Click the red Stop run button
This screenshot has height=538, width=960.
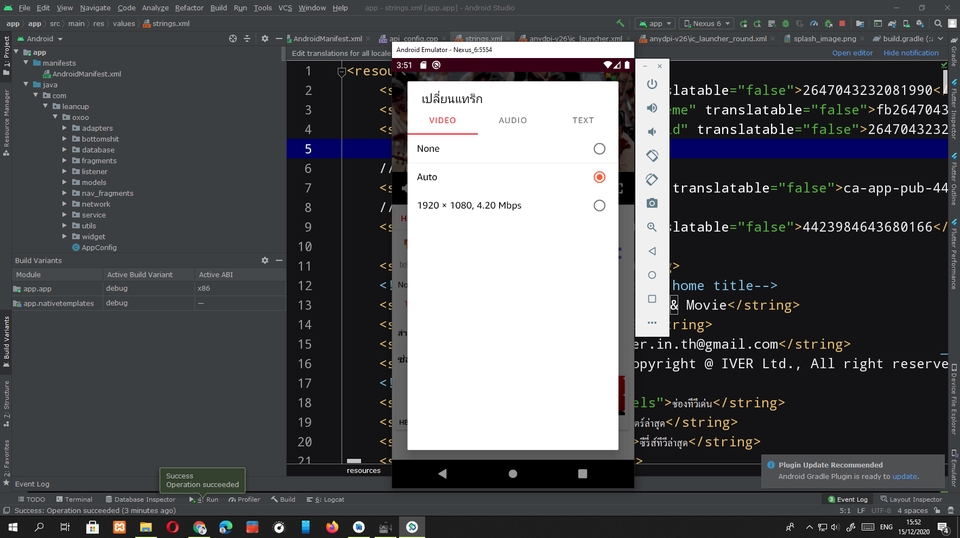click(x=842, y=23)
